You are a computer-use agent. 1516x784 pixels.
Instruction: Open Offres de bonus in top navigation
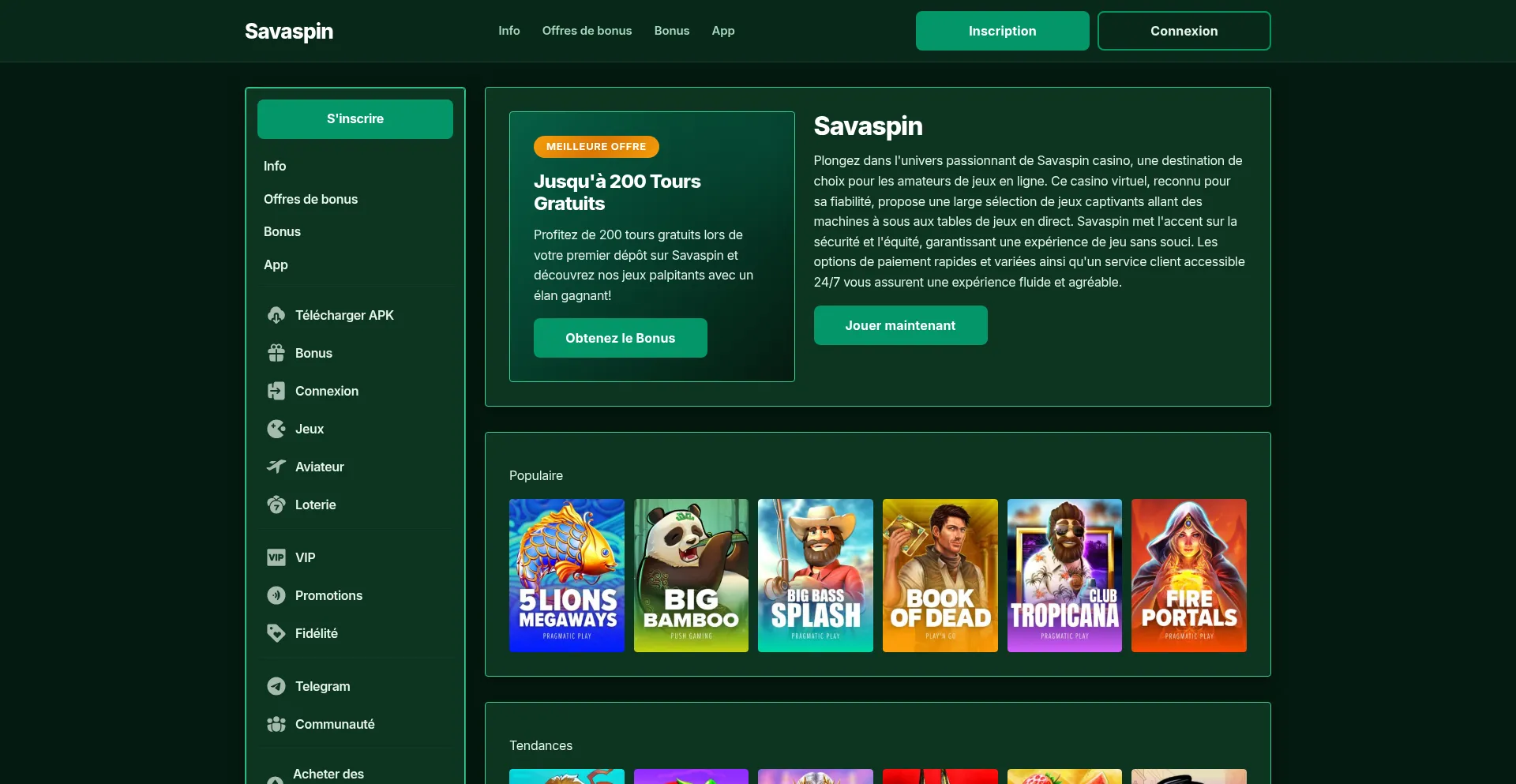click(x=587, y=31)
